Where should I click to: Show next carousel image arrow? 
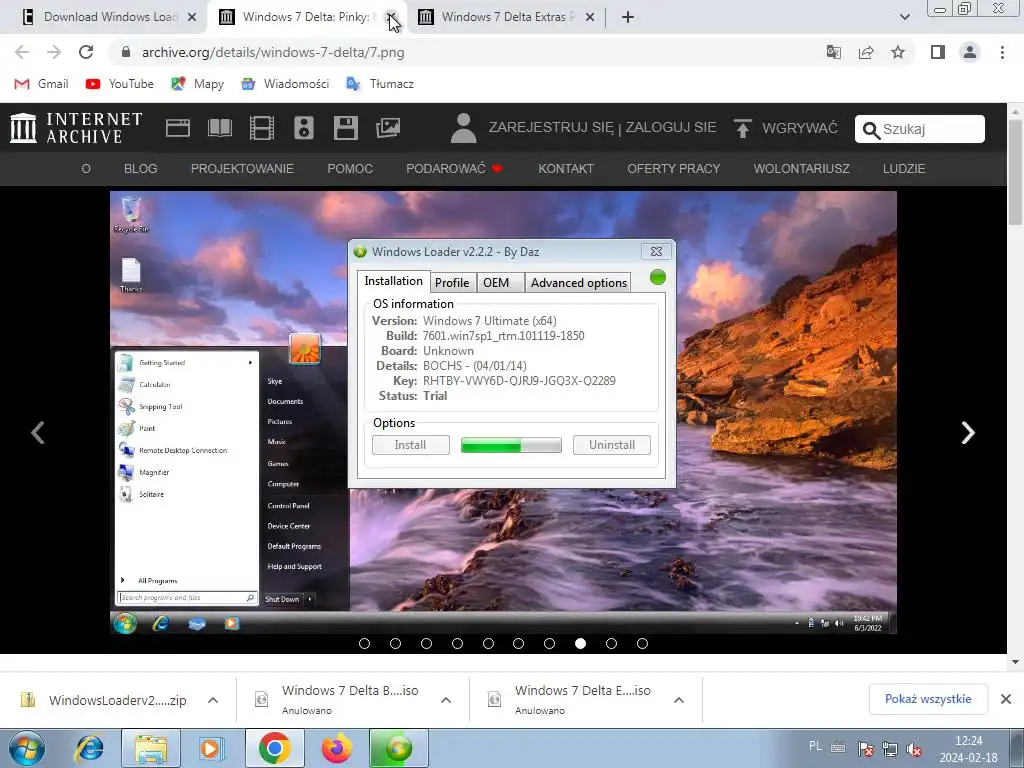click(x=968, y=432)
